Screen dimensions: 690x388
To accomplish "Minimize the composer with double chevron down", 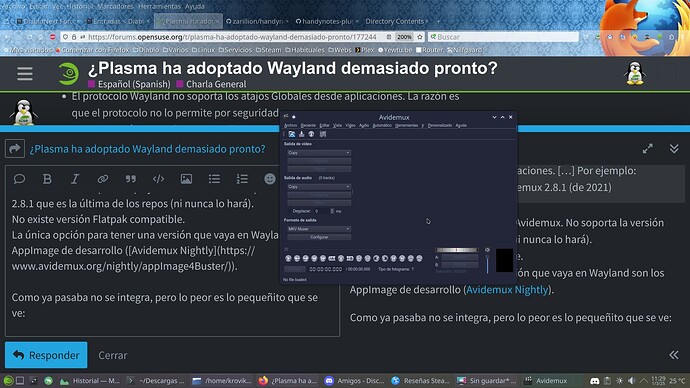I will [x=674, y=149].
